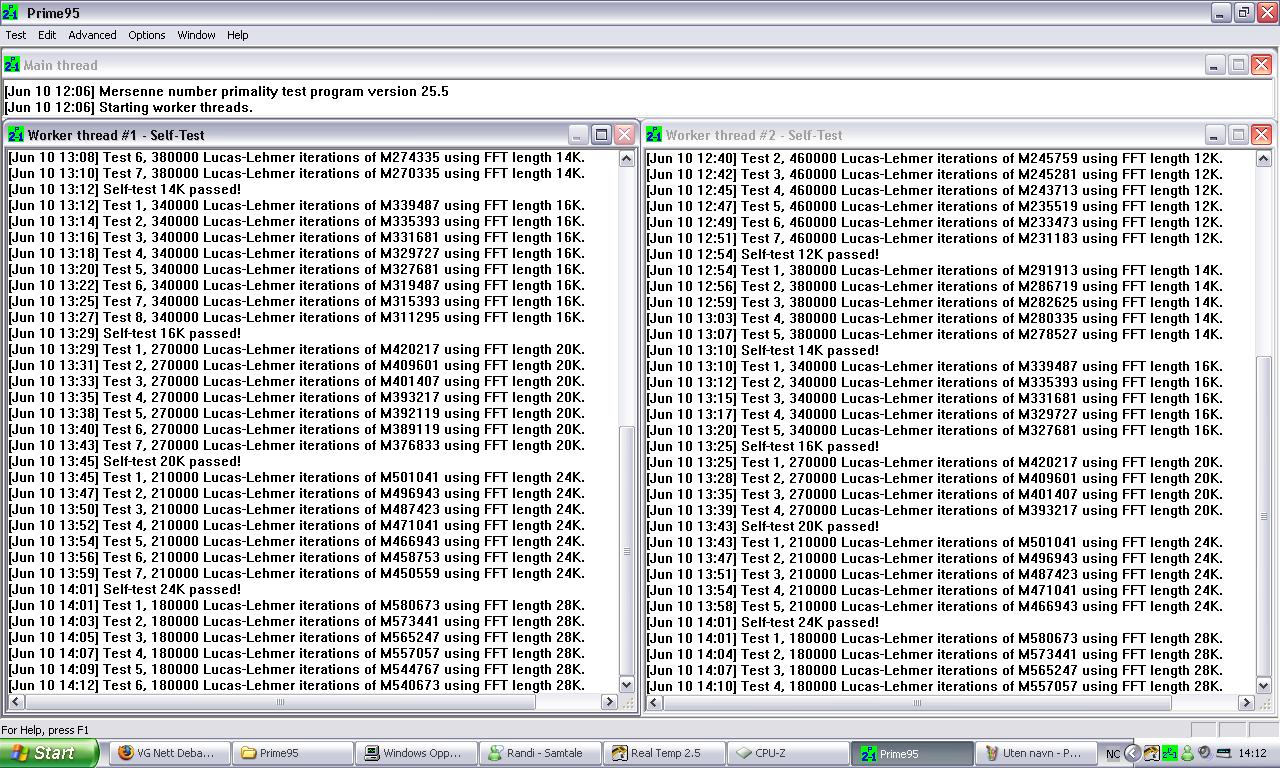Click 'Self-test 16K passed!' in Worker thread #1

point(125,333)
